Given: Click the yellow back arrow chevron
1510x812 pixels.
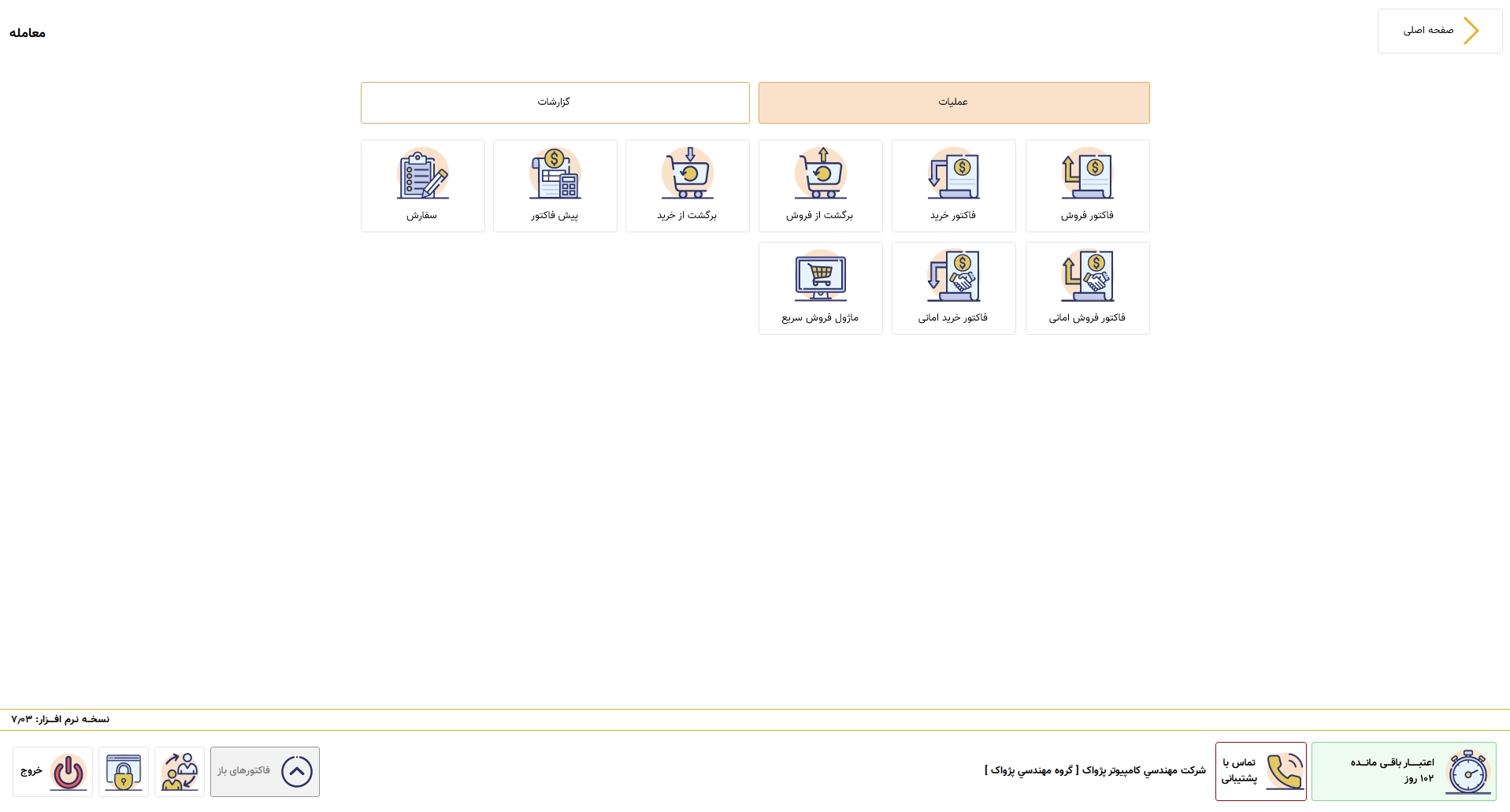Looking at the screenshot, I should click(1471, 31).
